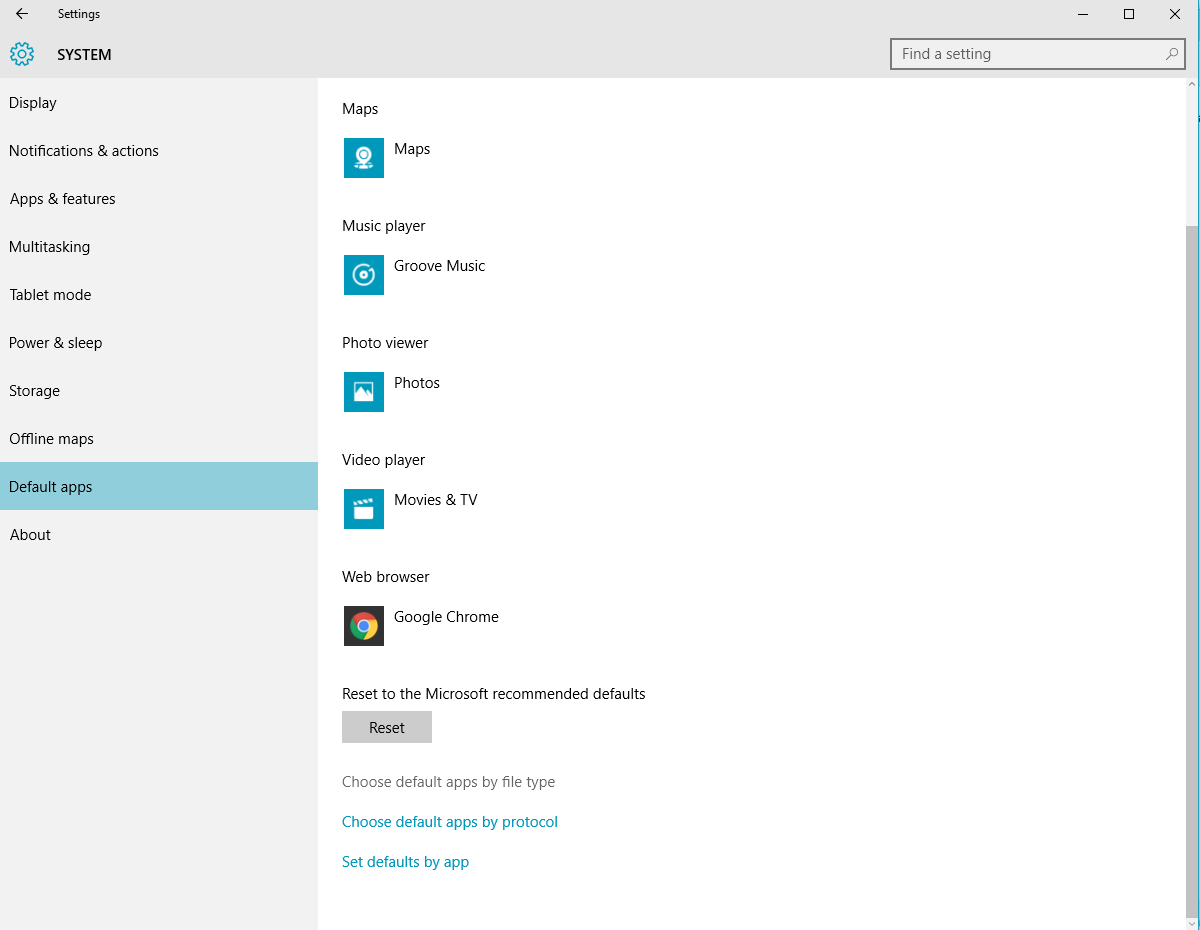Viewport: 1200px width, 930px height.
Task: Navigate to the About page
Action: tap(30, 534)
